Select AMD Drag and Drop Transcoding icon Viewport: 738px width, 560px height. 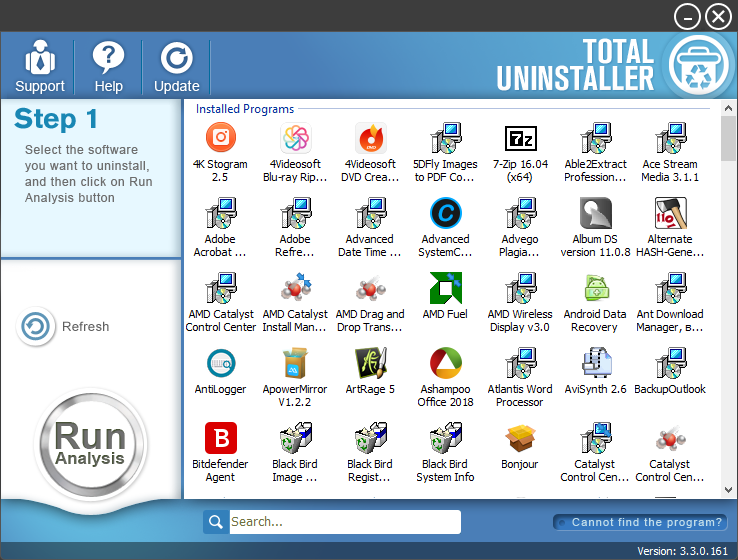pyautogui.click(x=370, y=288)
